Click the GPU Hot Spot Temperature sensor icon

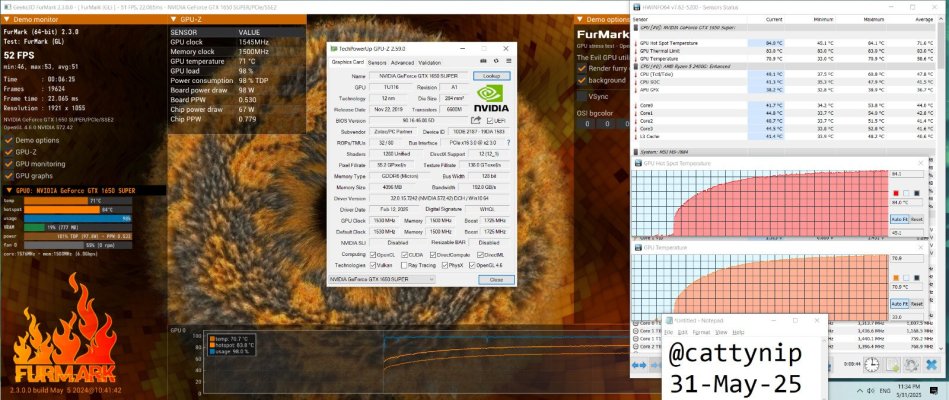pos(636,44)
